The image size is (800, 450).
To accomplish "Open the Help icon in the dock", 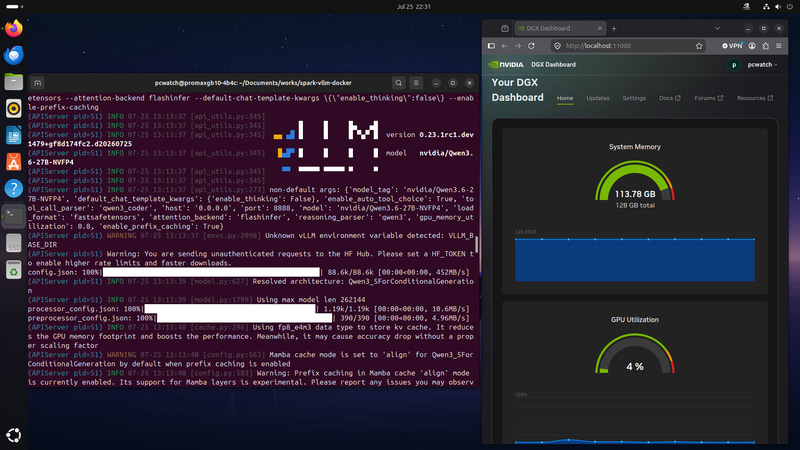I will [14, 188].
